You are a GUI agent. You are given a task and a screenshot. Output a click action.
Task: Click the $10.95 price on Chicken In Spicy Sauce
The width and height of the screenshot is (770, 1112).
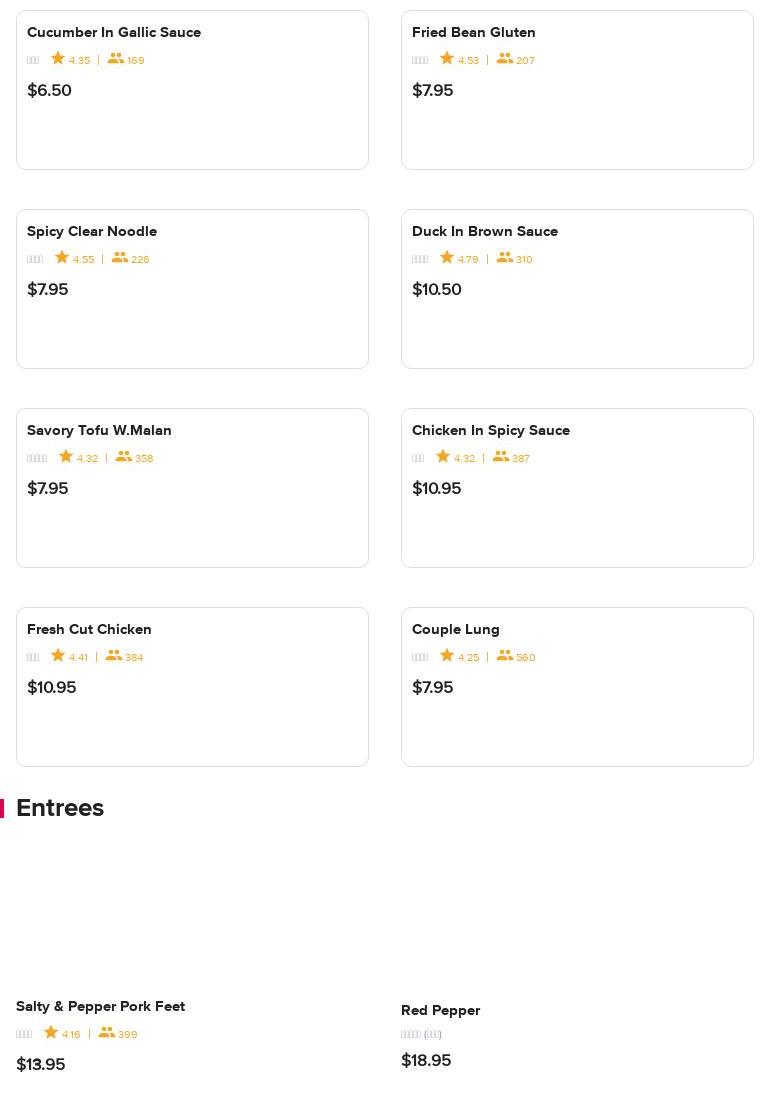[x=437, y=488]
